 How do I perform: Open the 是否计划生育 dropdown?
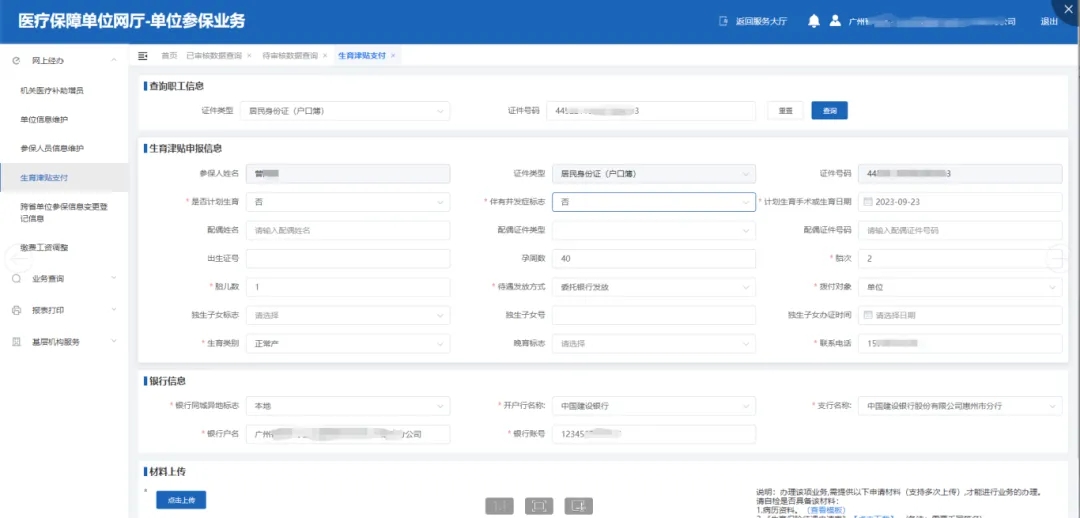tap(347, 202)
